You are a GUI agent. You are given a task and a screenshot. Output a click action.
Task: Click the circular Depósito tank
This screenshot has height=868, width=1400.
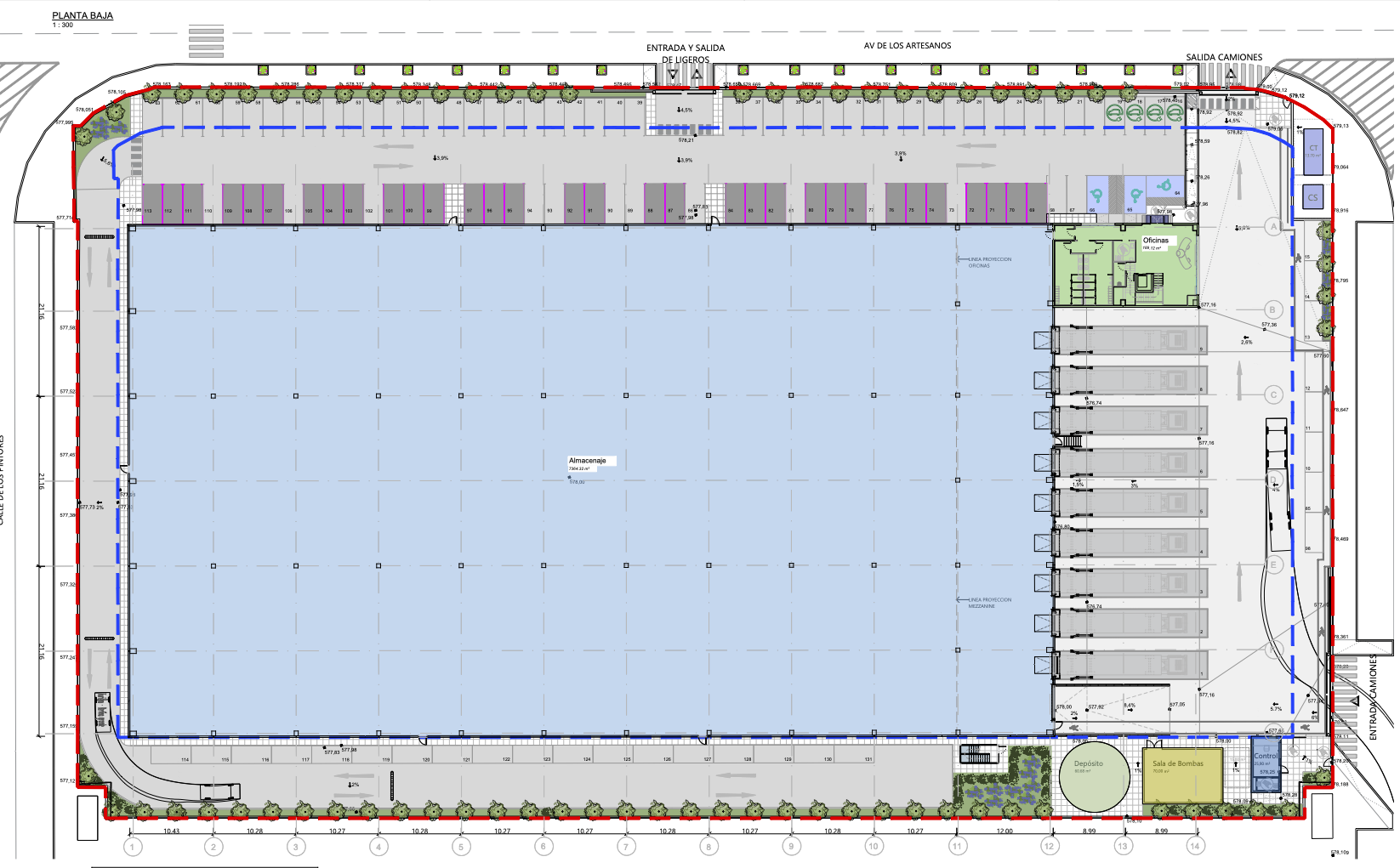tap(1094, 775)
